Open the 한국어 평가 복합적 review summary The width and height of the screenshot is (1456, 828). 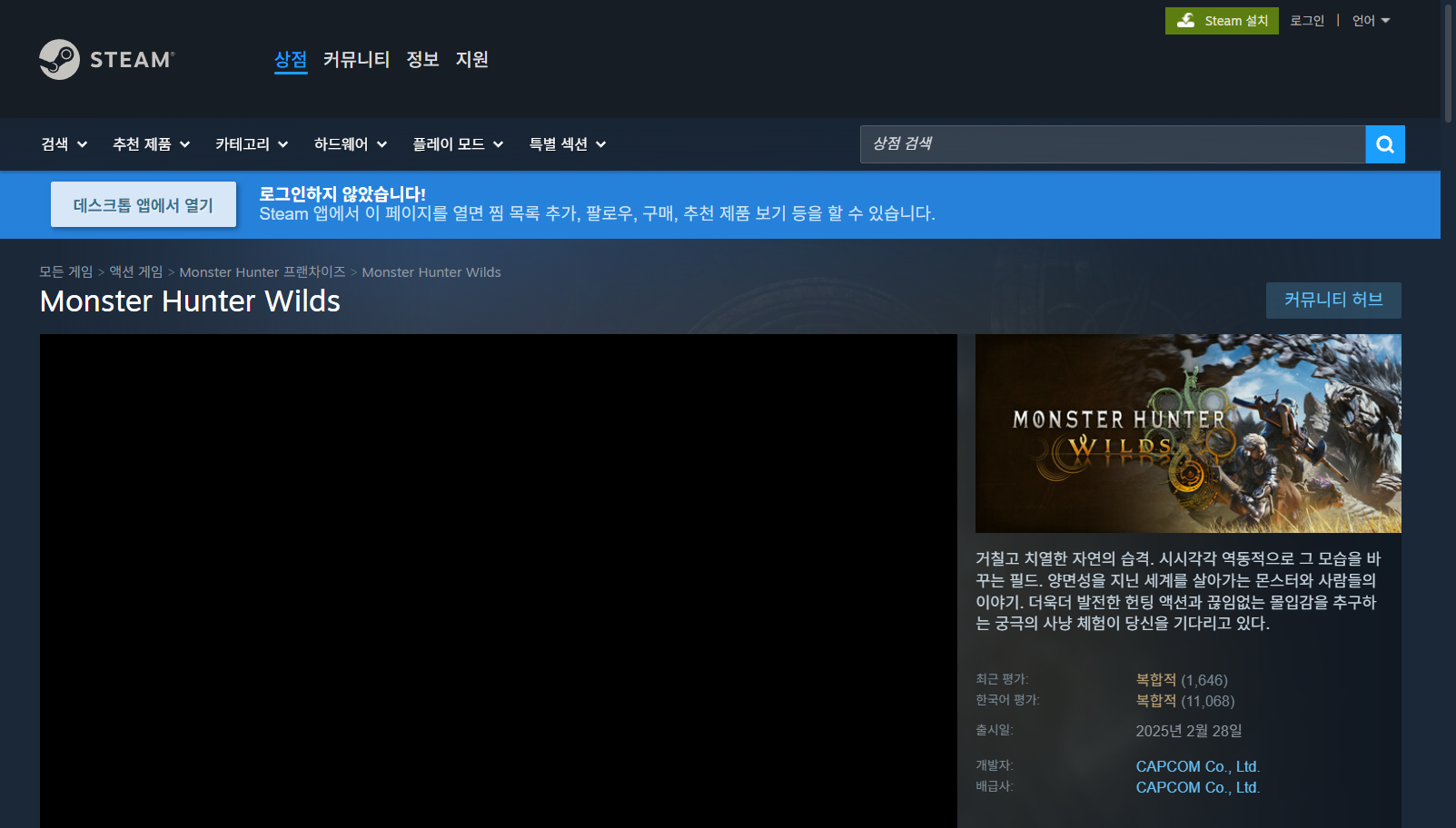tap(1185, 701)
